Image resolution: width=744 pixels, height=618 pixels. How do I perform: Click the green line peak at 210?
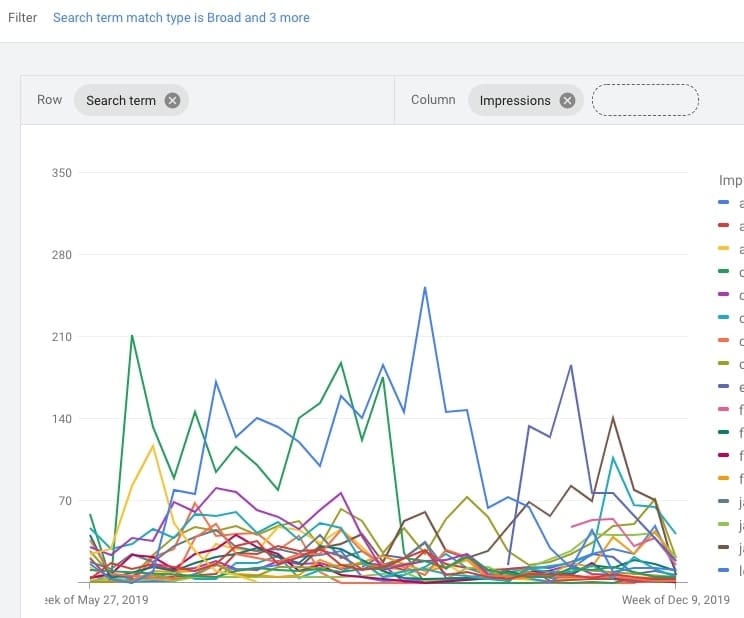click(132, 336)
